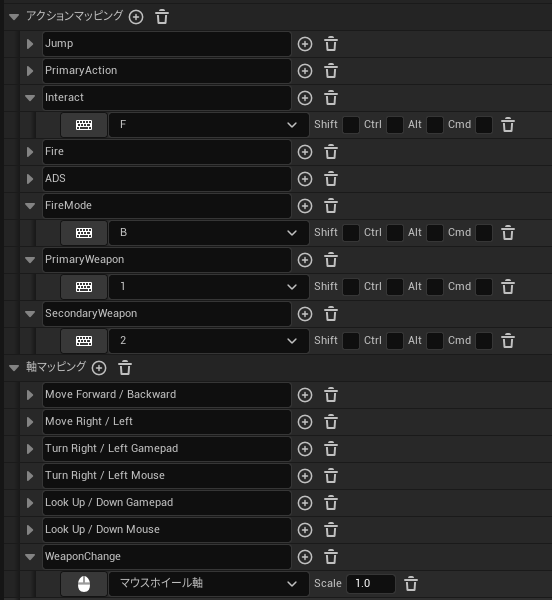Viewport: 552px width, 600px height.
Task: Click the keyboard key-select icon for Interact's F binding
Action: (x=84, y=125)
